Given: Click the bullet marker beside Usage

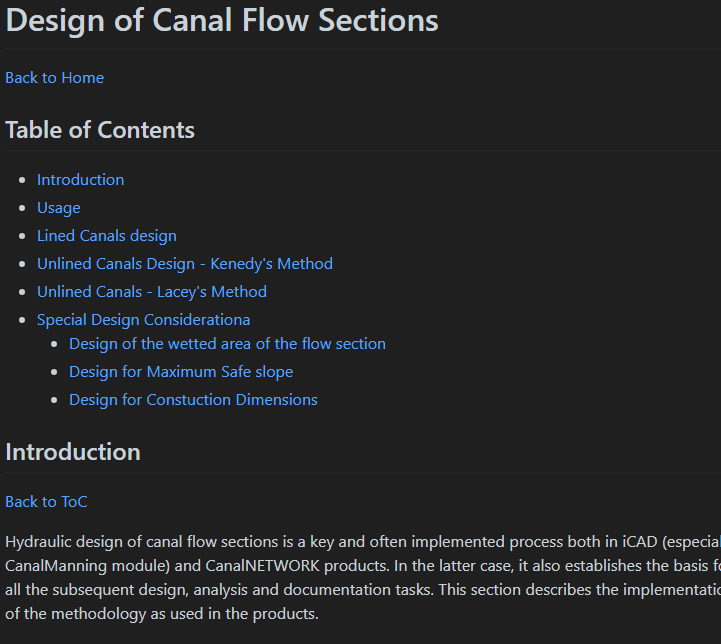Looking at the screenshot, I should [x=25, y=208].
